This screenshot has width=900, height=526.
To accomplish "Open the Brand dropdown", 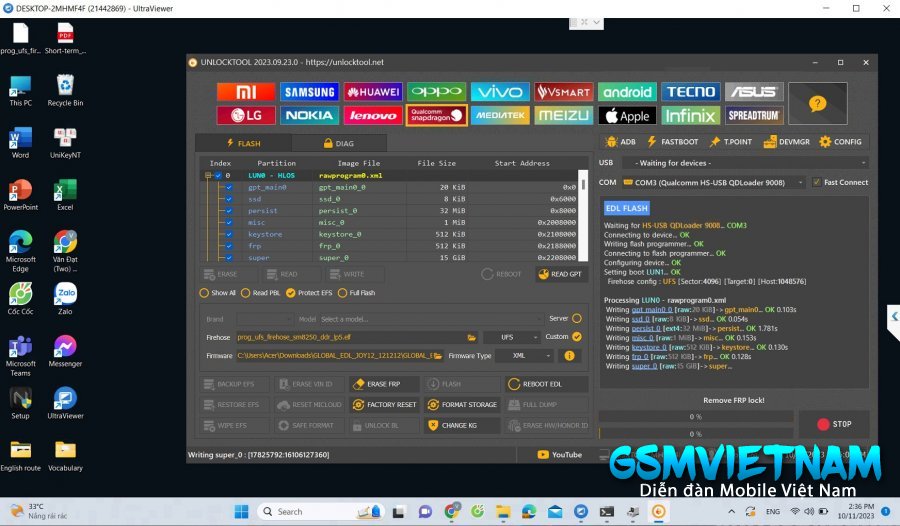I will (x=265, y=319).
